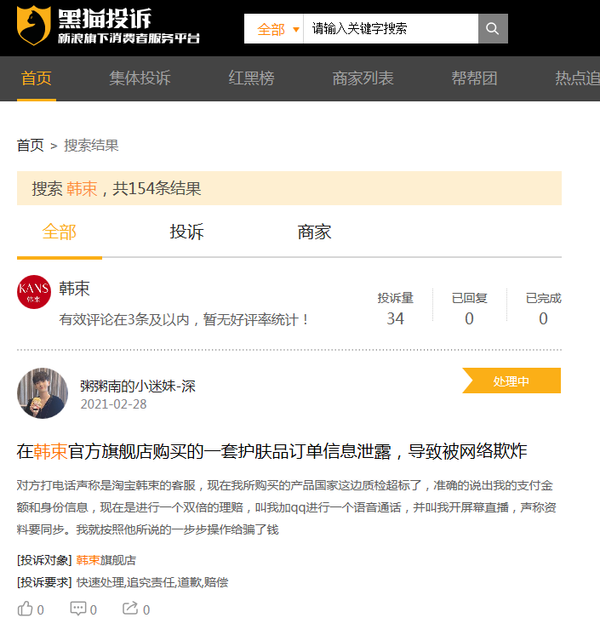Click the 已回复 0 statistic
The image size is (600, 624).
click(x=469, y=309)
